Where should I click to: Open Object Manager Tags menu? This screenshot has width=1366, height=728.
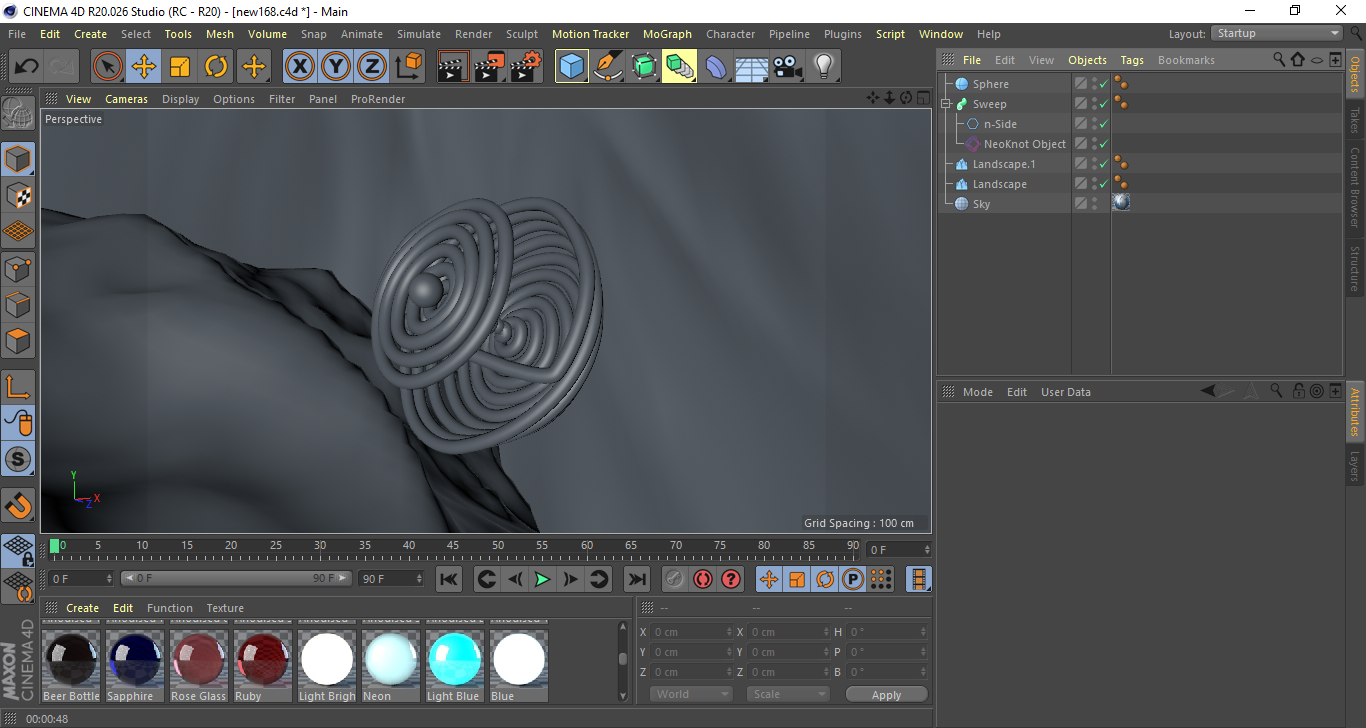(1132, 60)
